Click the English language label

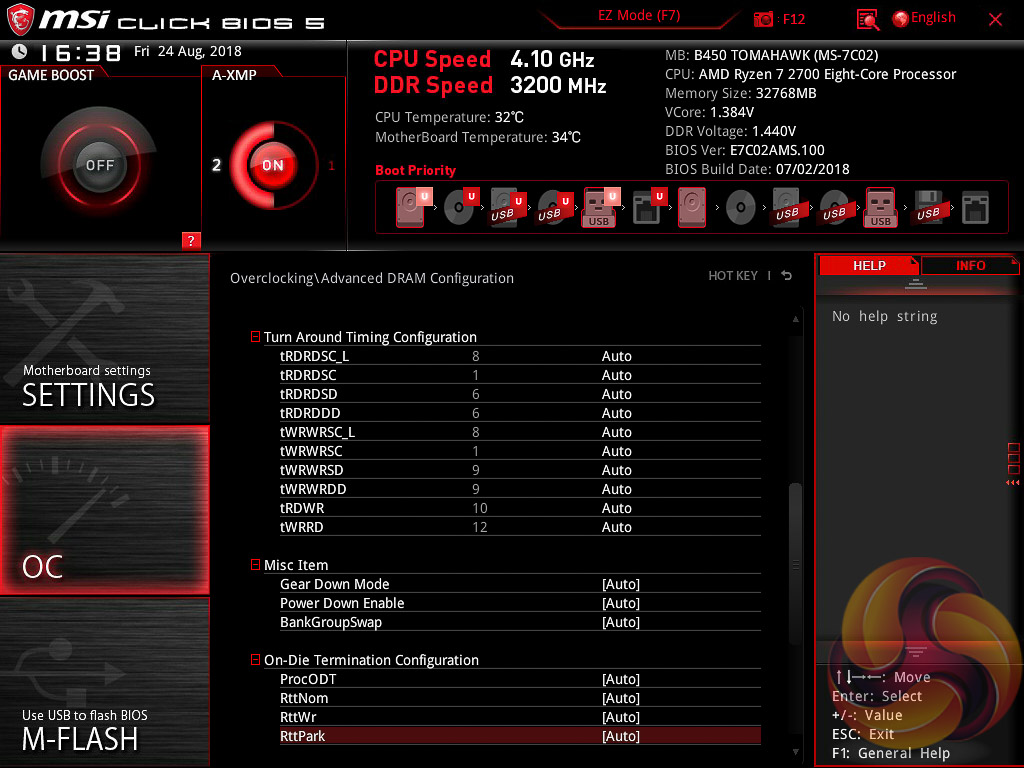tap(933, 18)
